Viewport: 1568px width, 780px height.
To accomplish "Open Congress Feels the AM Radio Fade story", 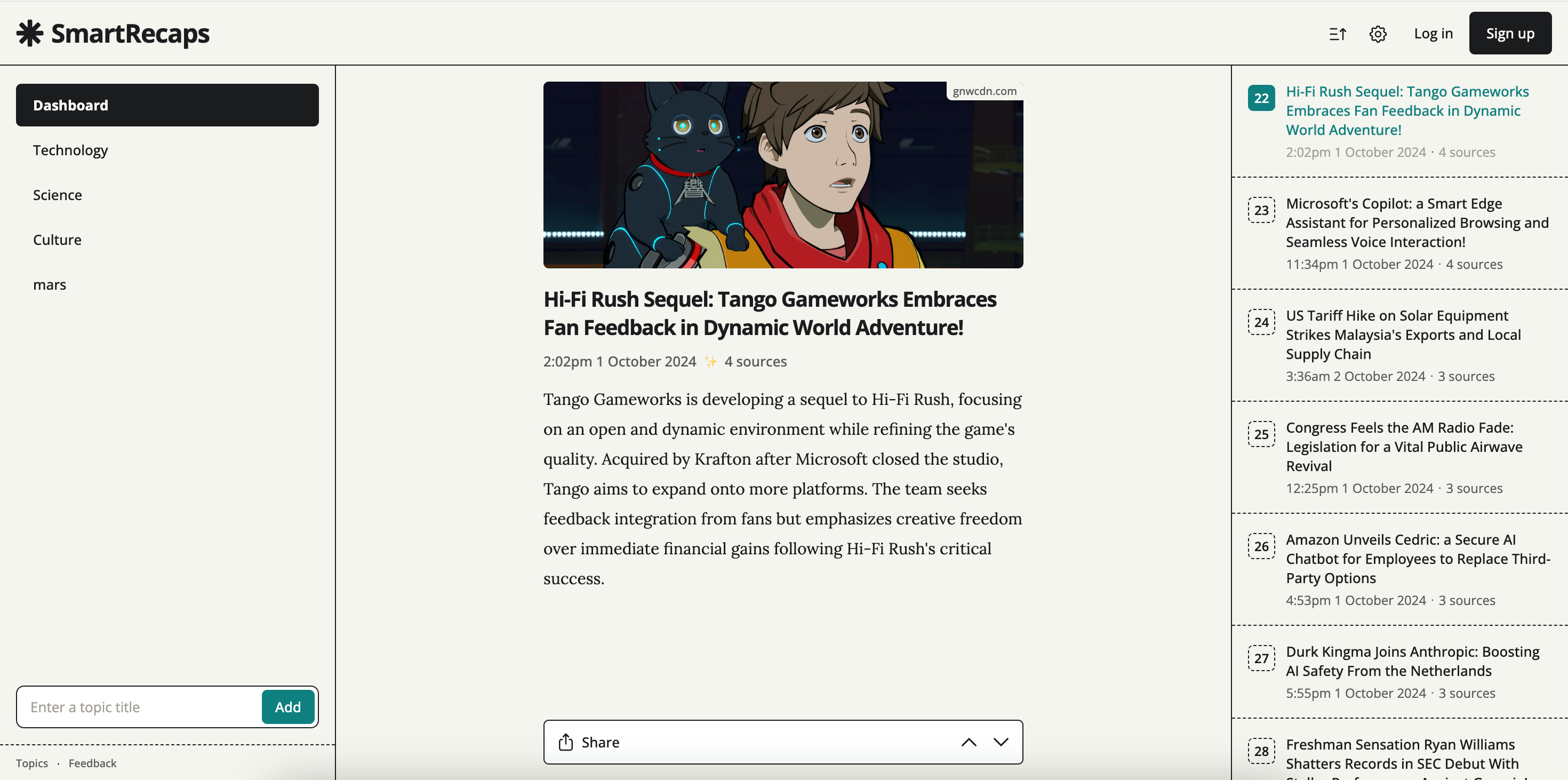I will point(1404,447).
